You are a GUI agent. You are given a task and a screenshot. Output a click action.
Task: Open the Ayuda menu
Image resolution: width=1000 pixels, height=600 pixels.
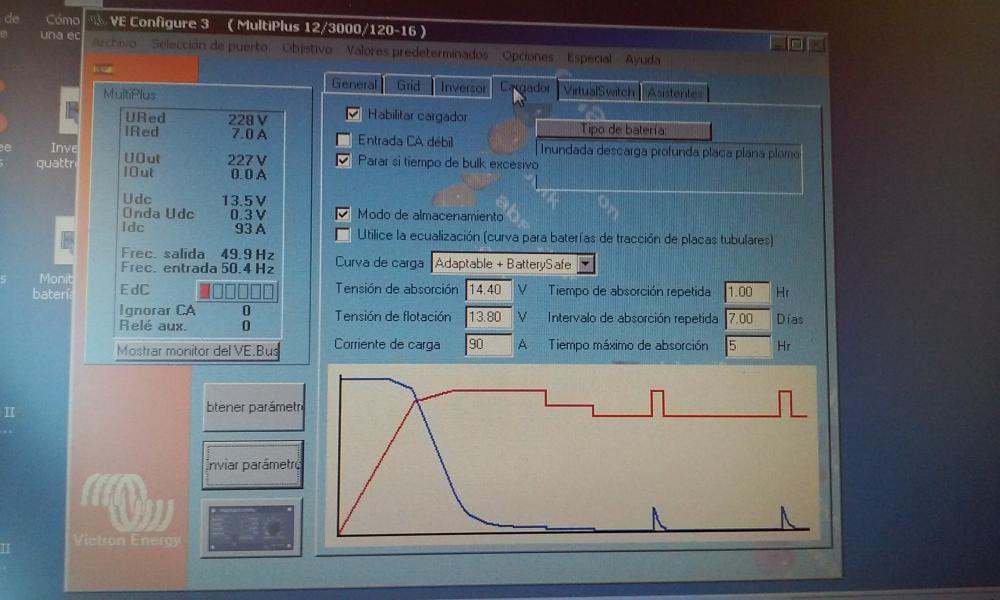[x=642, y=59]
